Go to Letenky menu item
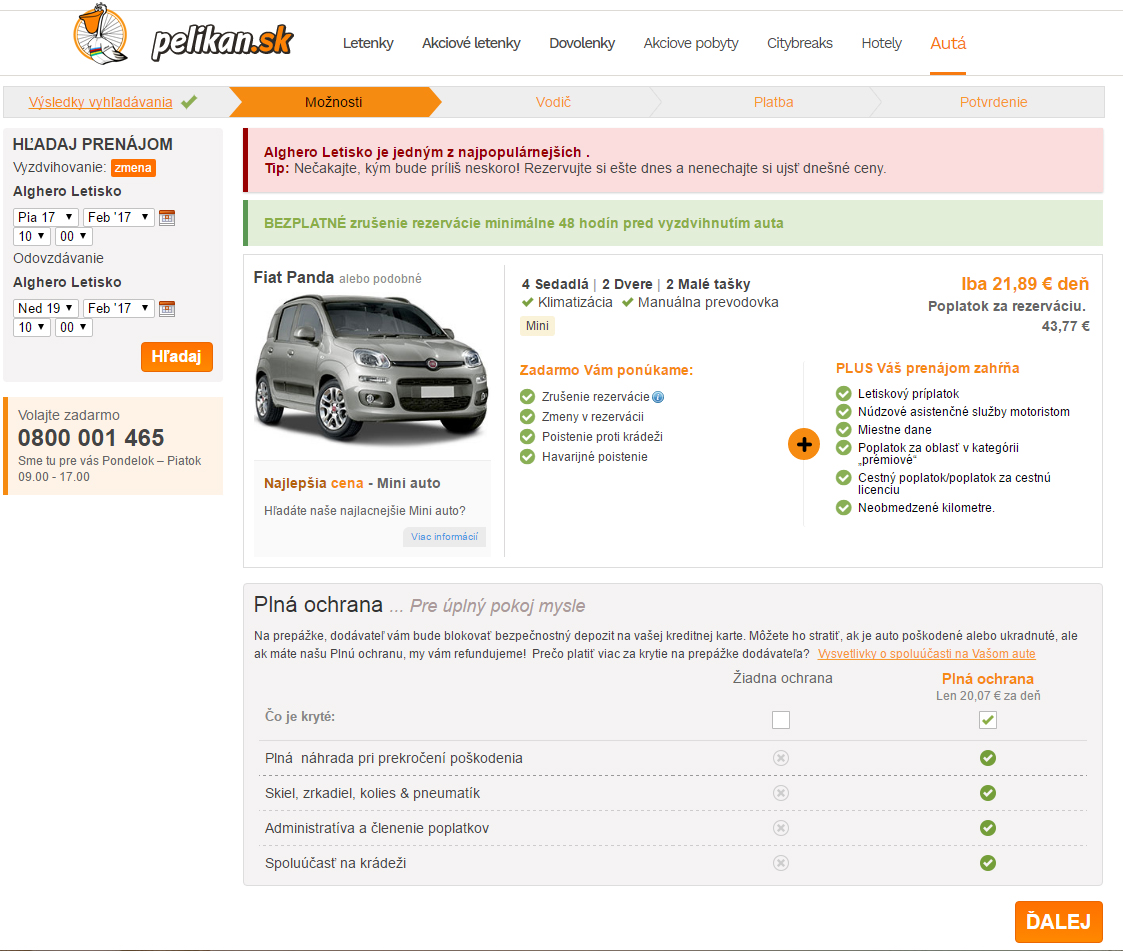The height and width of the screenshot is (951, 1123). 368,43
